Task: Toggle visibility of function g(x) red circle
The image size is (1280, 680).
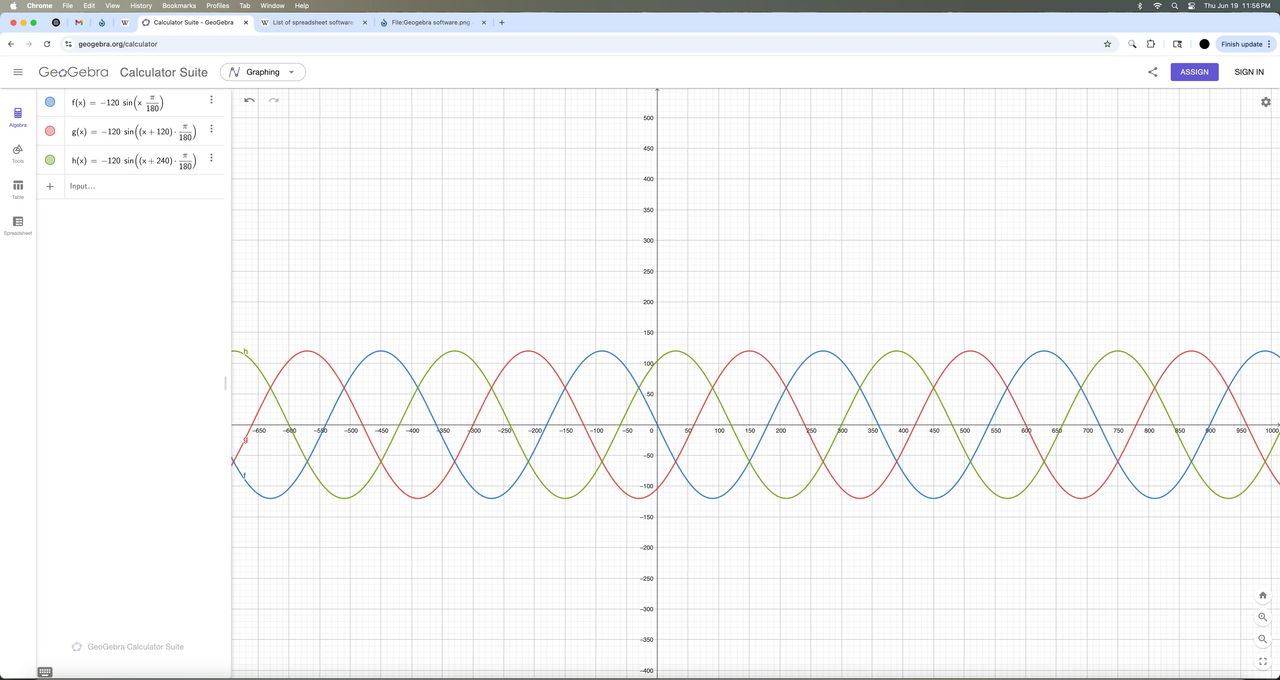Action: click(50, 131)
